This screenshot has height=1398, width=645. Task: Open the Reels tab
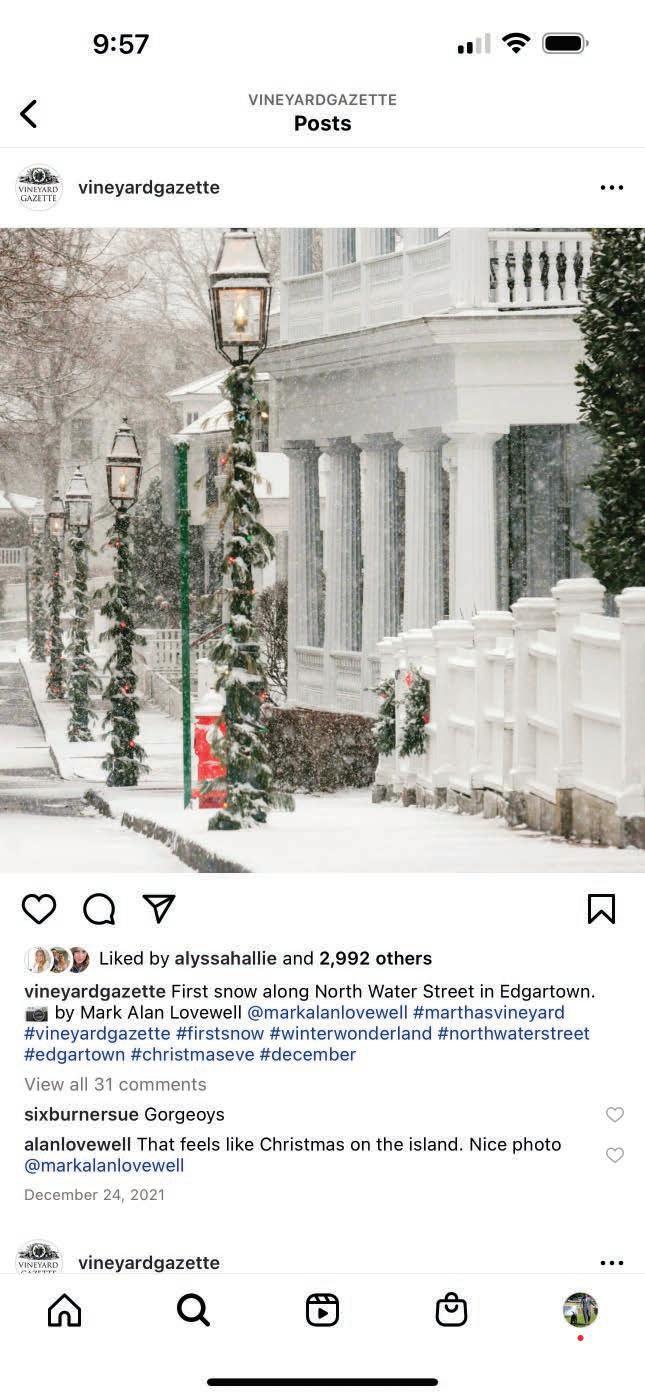click(322, 1310)
